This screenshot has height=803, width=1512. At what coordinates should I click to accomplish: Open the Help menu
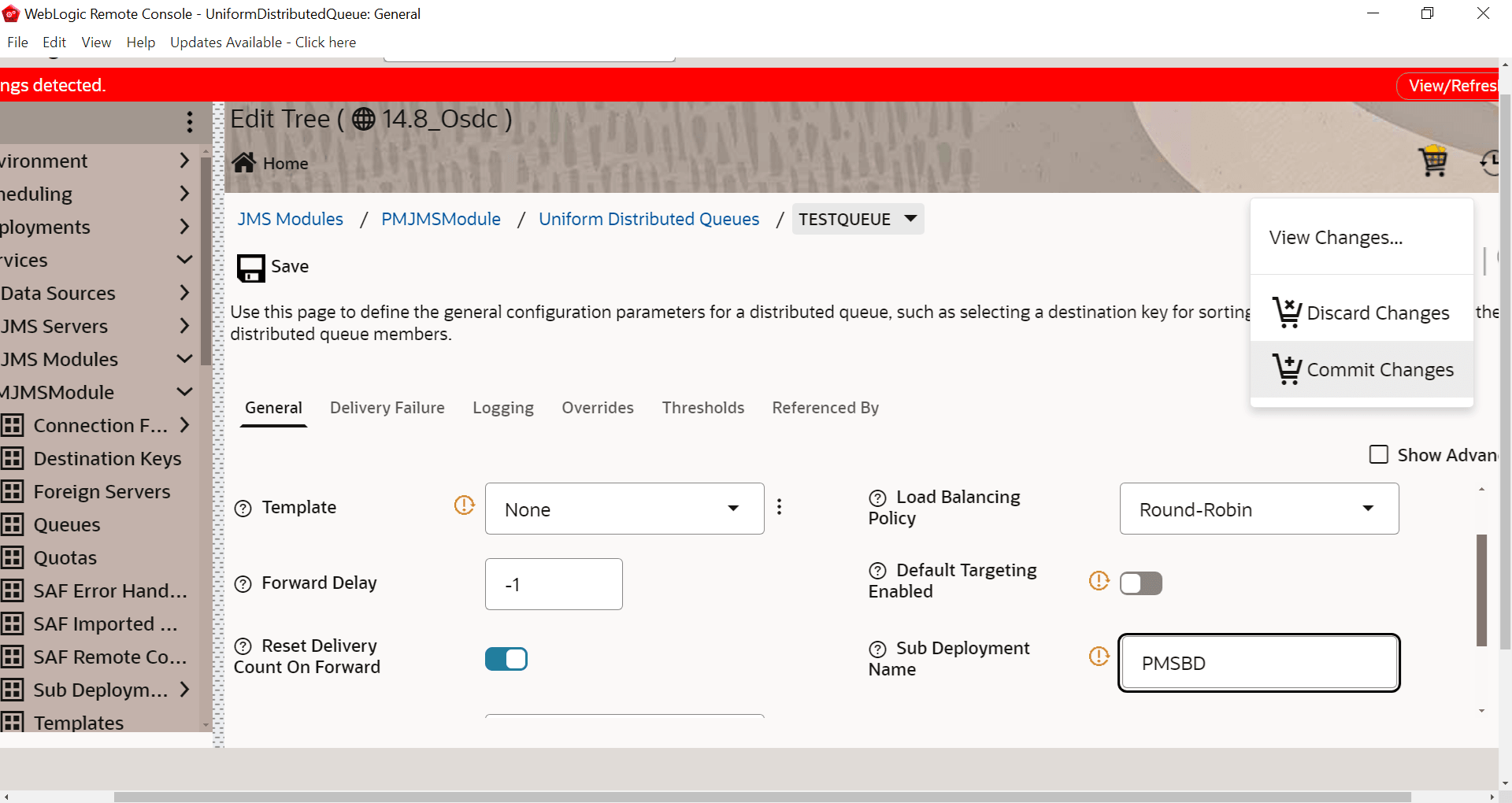tap(141, 43)
